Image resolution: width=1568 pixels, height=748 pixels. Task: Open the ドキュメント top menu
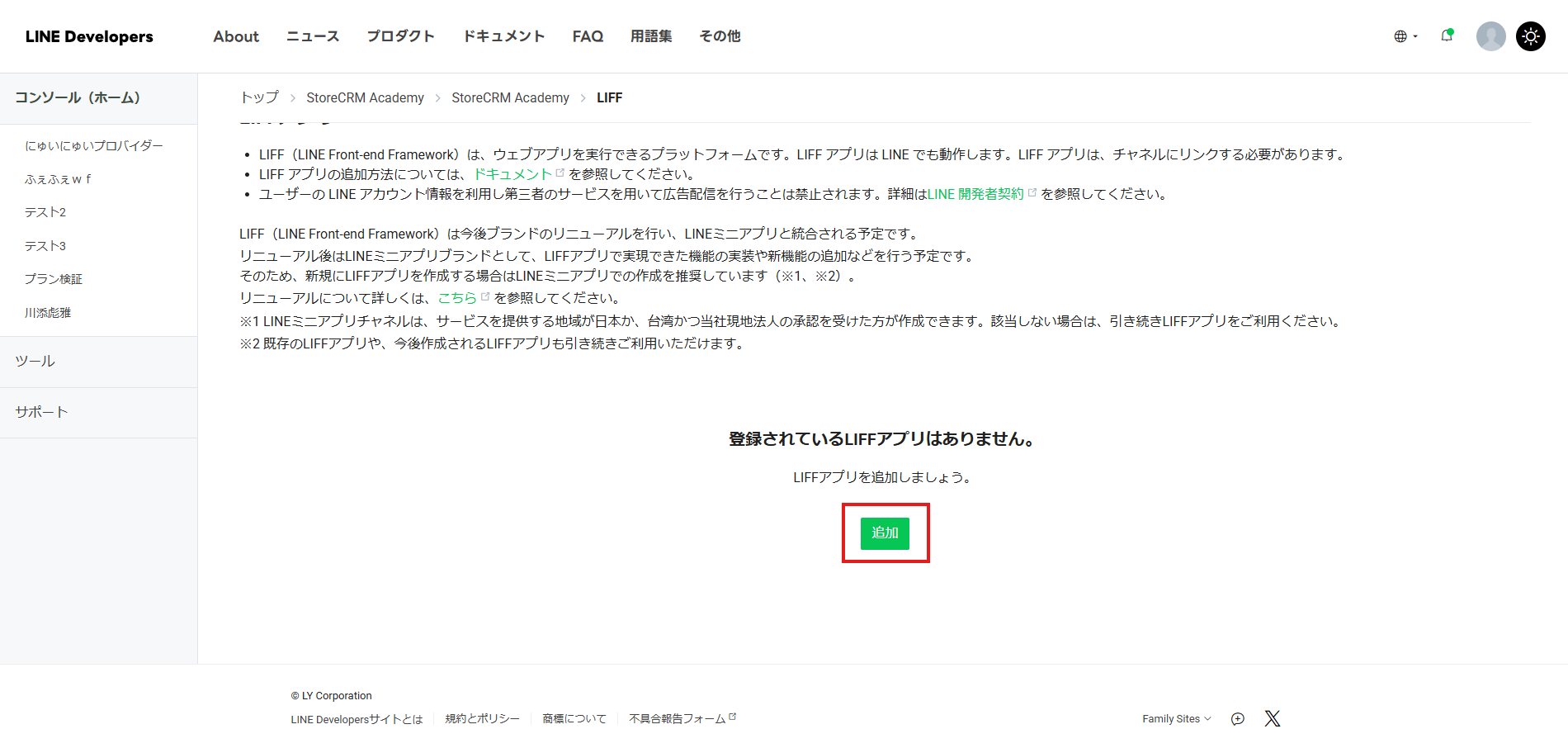pos(503,36)
